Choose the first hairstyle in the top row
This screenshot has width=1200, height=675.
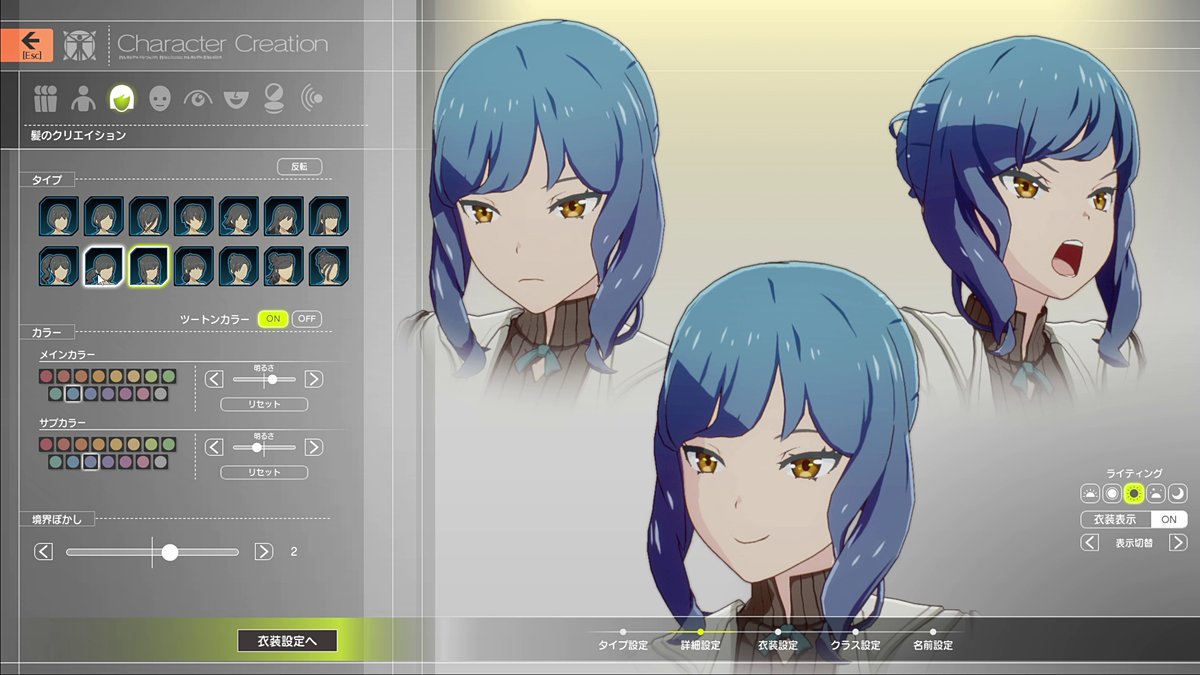tap(59, 215)
